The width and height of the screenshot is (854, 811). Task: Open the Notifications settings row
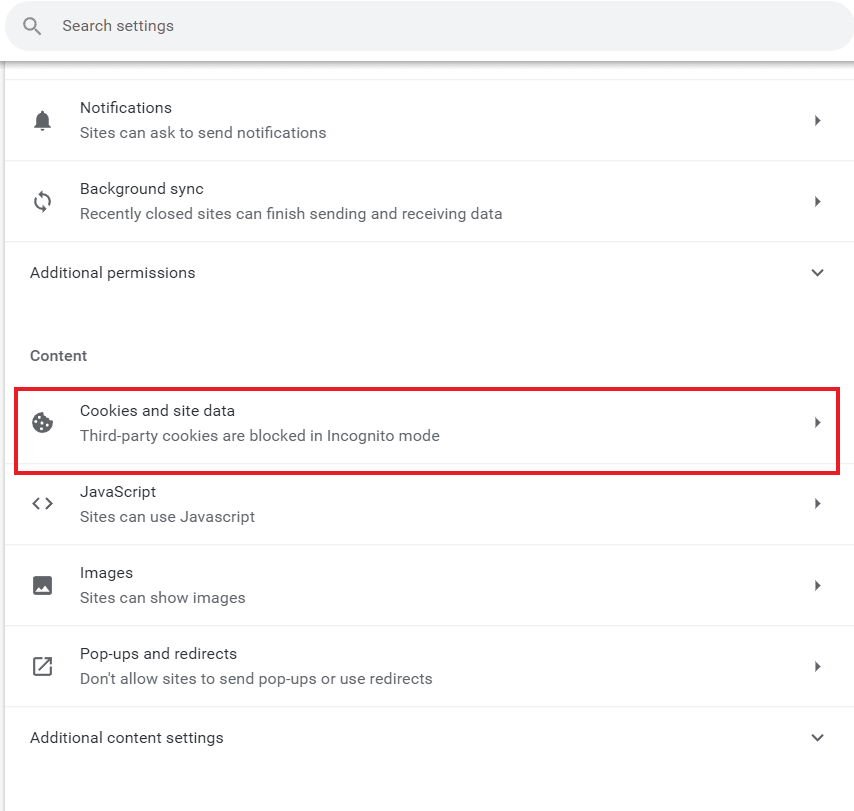[x=429, y=120]
